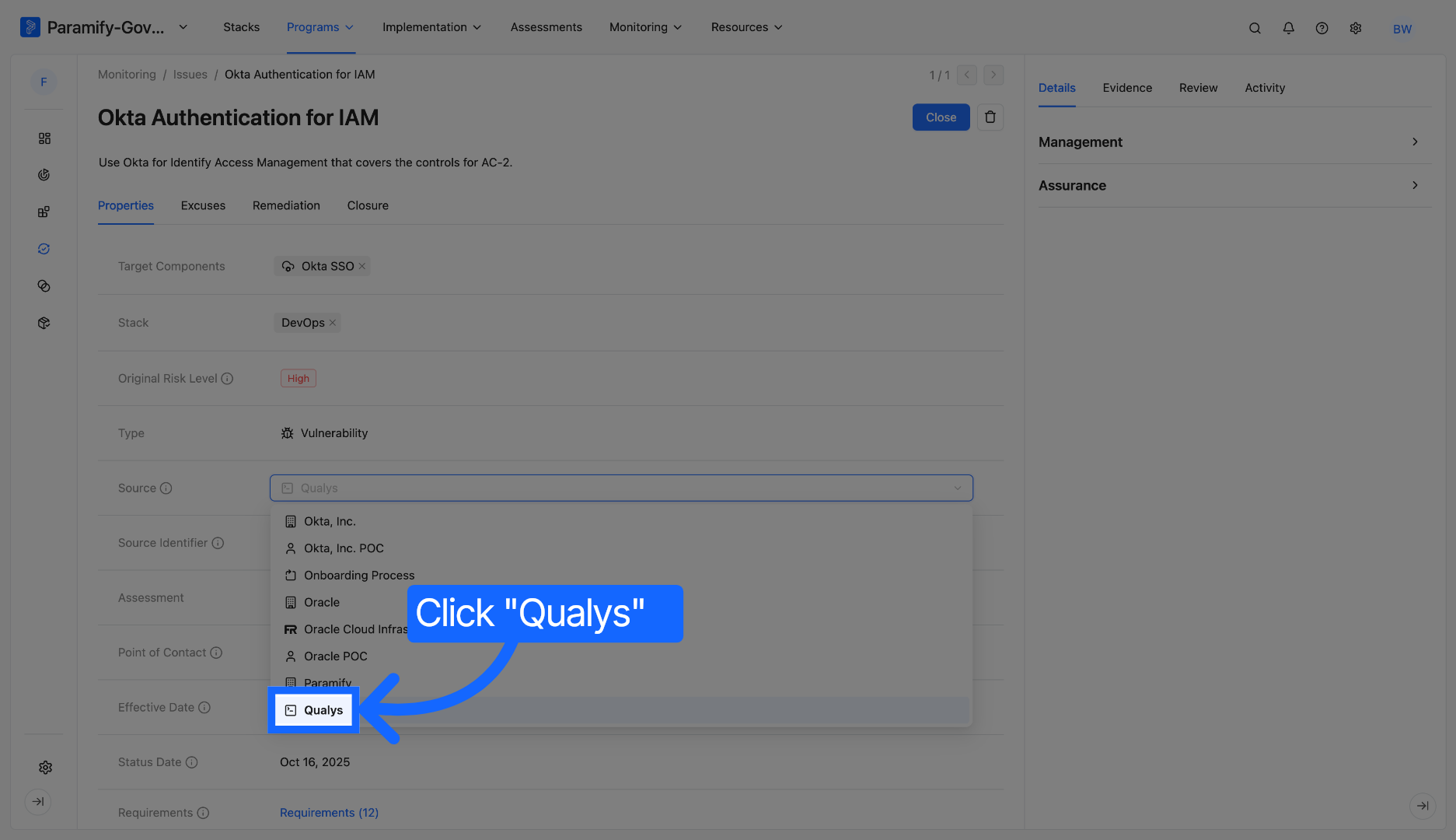The height and width of the screenshot is (840, 1456).
Task: Click the Status Date info icon
Action: [x=191, y=762]
